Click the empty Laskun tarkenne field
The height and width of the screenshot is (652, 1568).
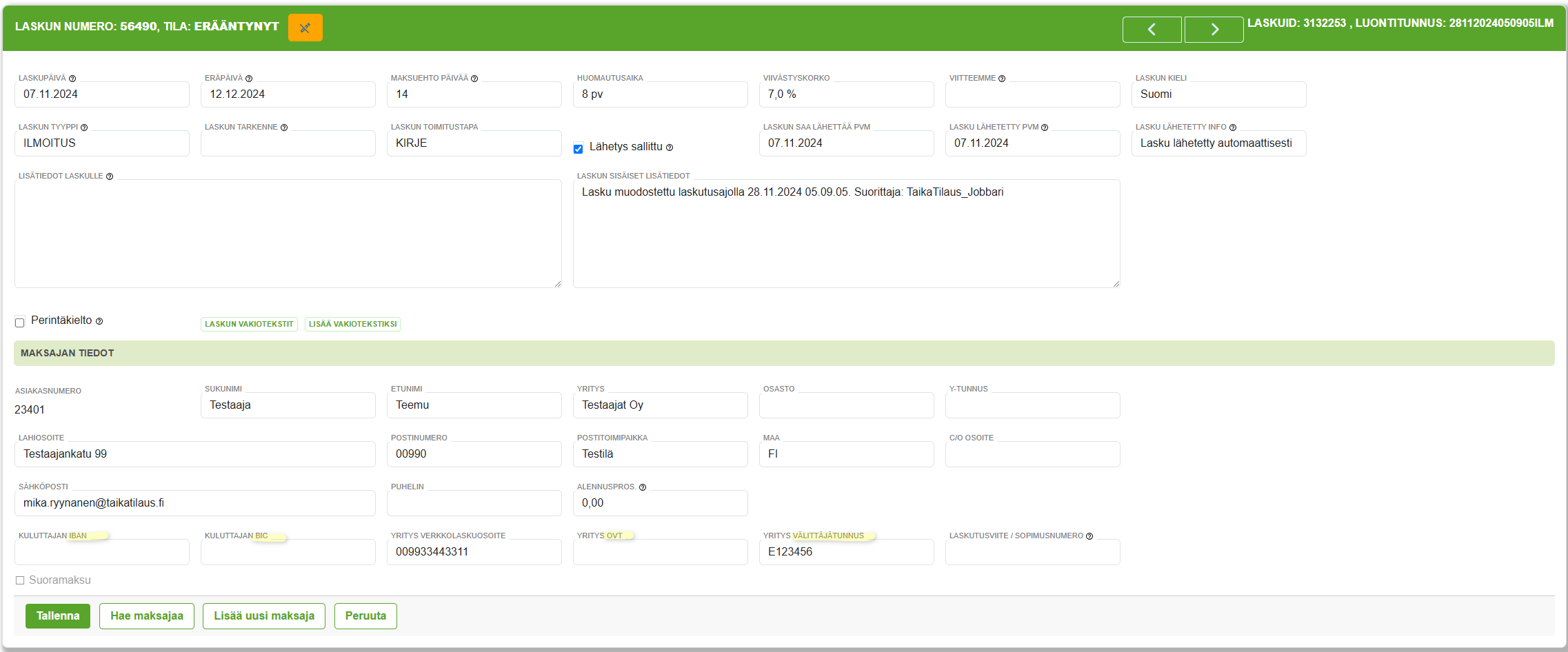(x=288, y=143)
